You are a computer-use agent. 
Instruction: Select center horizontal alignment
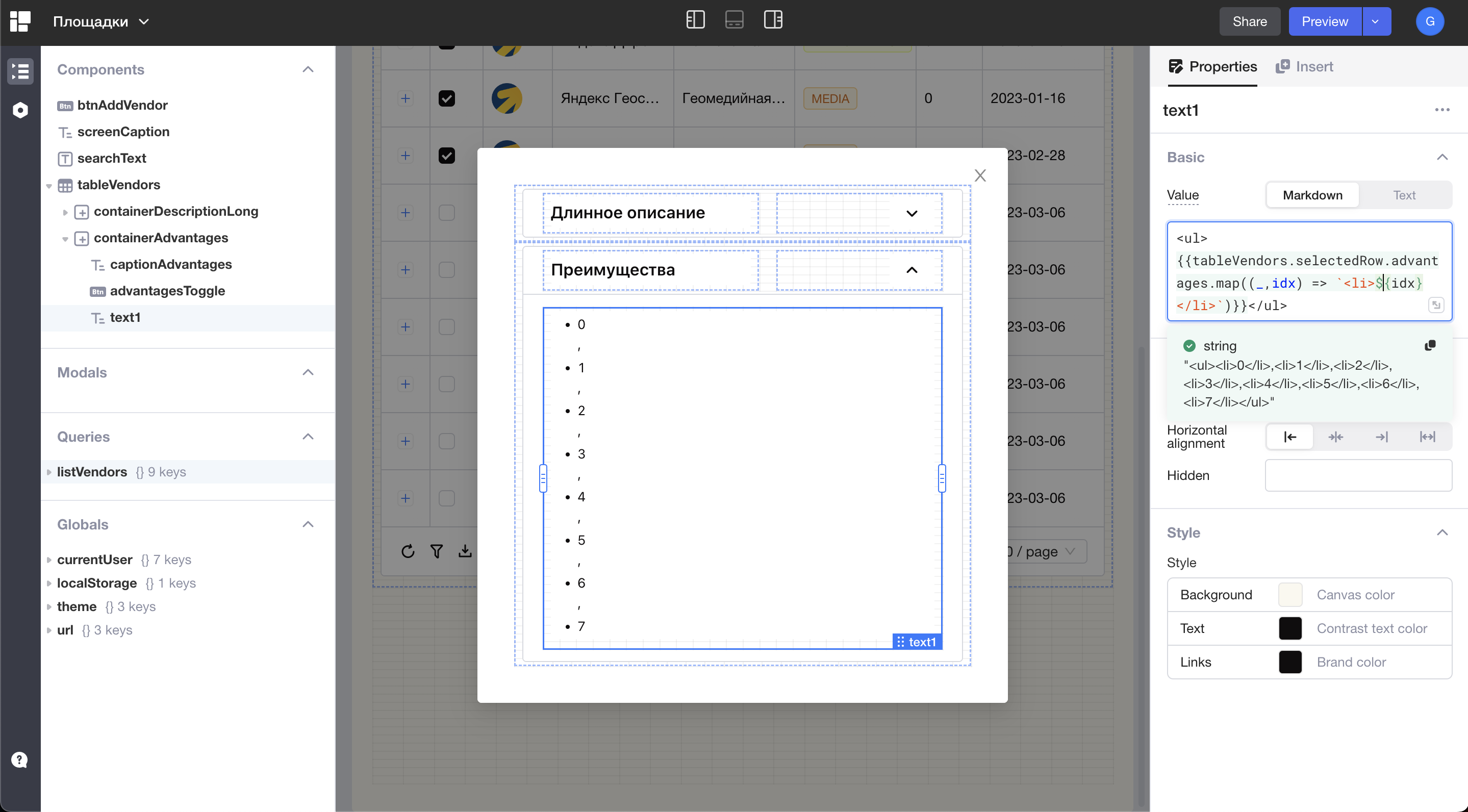1336,437
